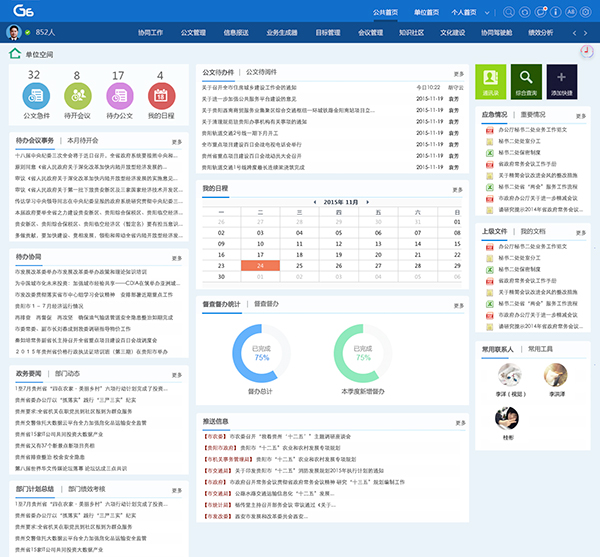Click 更多 in the 推送信息 panel
600x557 pixels.
click(x=460, y=423)
